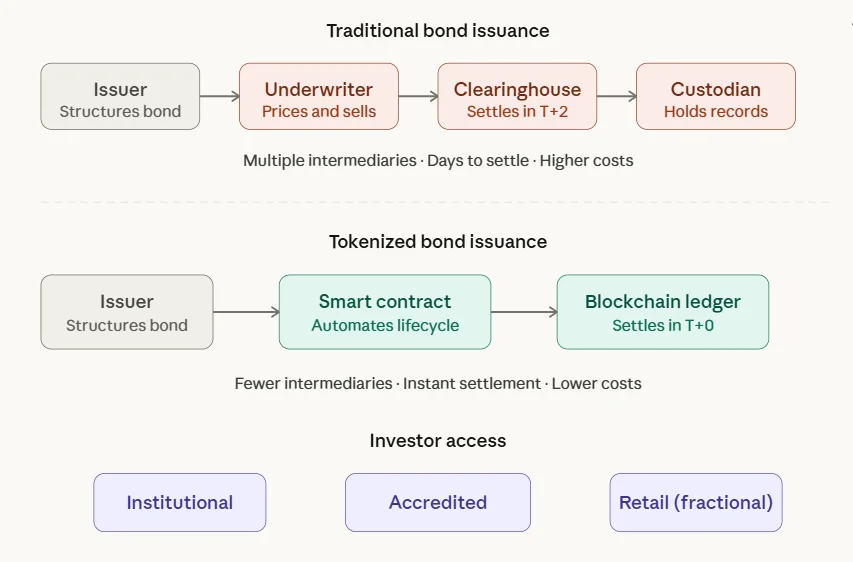Click the Underwriter "Prices and sells" box
Viewport: 853px width, 562px height.
pyautogui.click(x=319, y=97)
